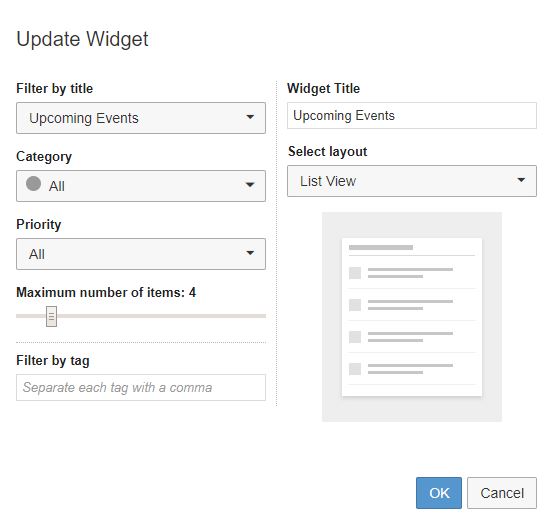
Task: Click the maximum items slider handle
Action: (51, 316)
